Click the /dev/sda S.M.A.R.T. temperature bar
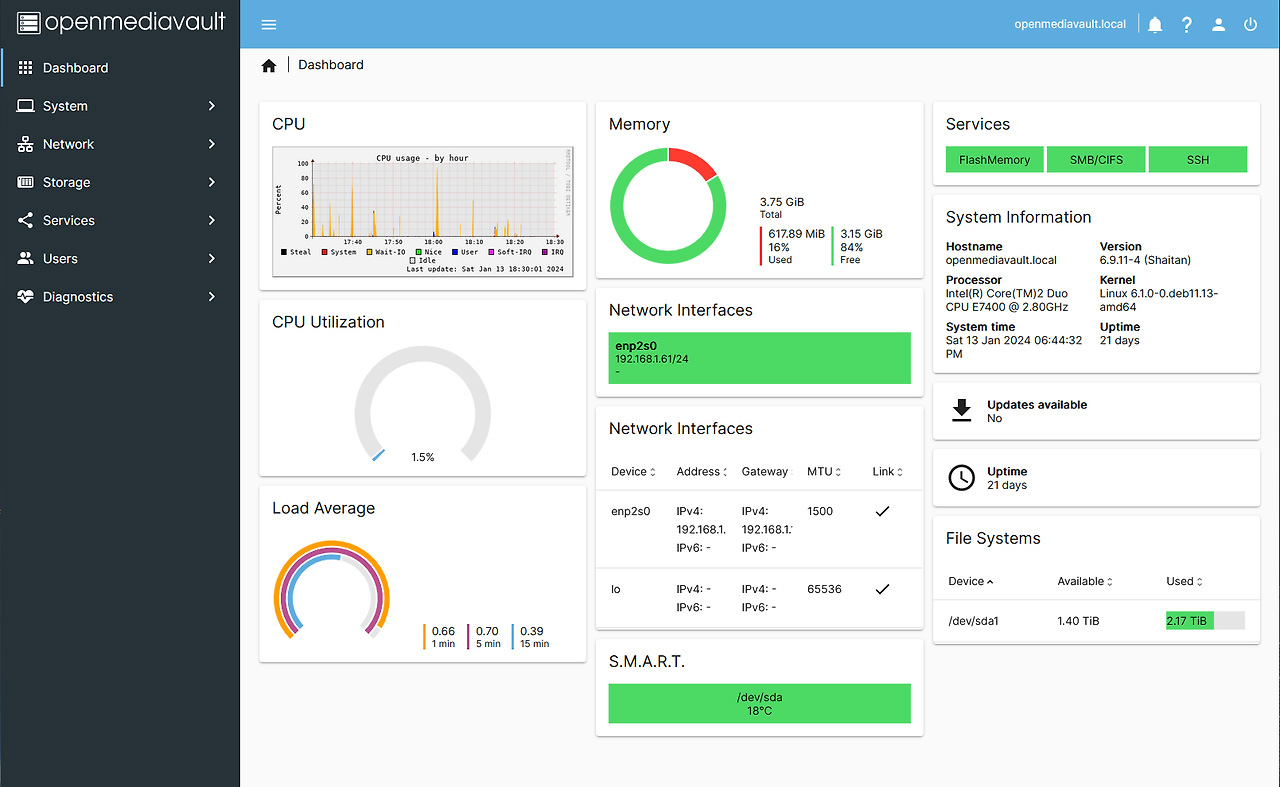This screenshot has height=787, width=1280. coord(759,704)
